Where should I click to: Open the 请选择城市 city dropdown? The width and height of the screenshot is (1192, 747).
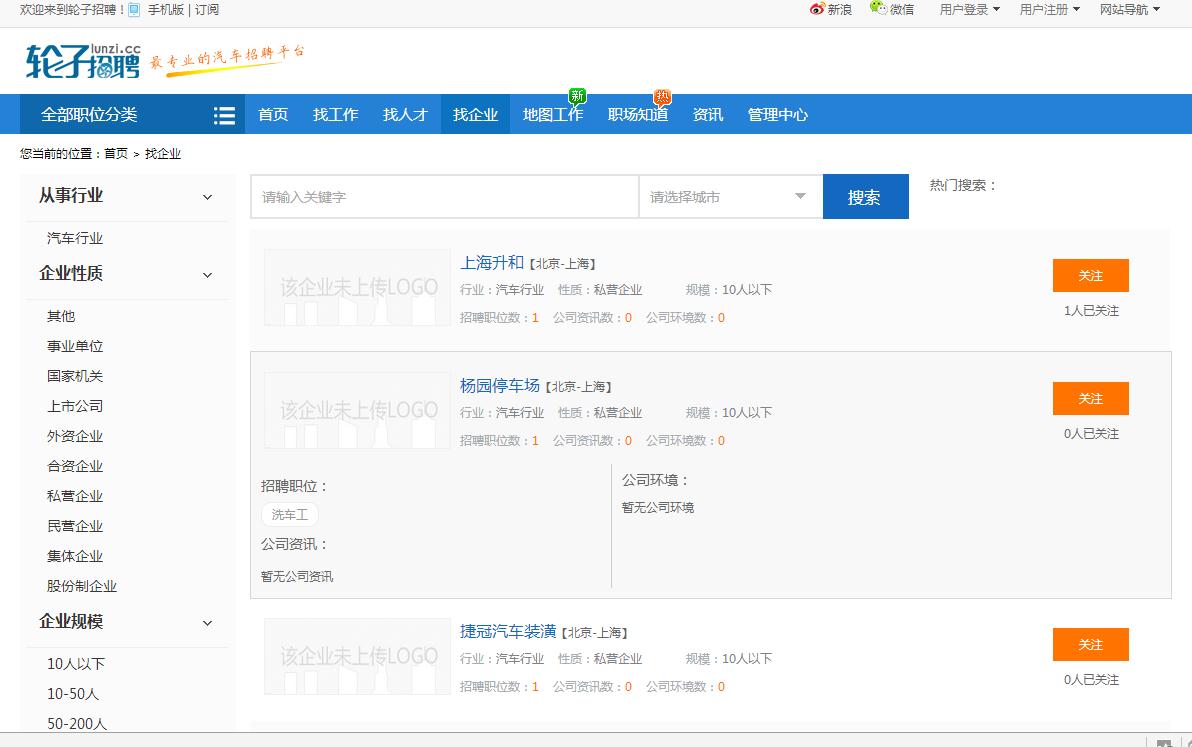tap(731, 197)
